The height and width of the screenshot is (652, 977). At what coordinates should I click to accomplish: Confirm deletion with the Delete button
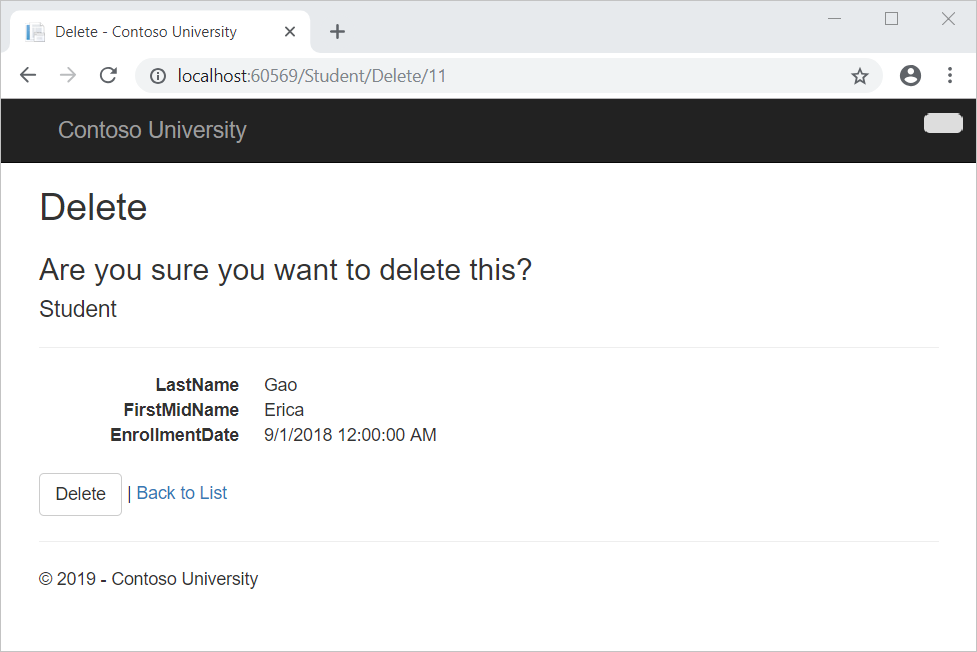click(x=80, y=493)
